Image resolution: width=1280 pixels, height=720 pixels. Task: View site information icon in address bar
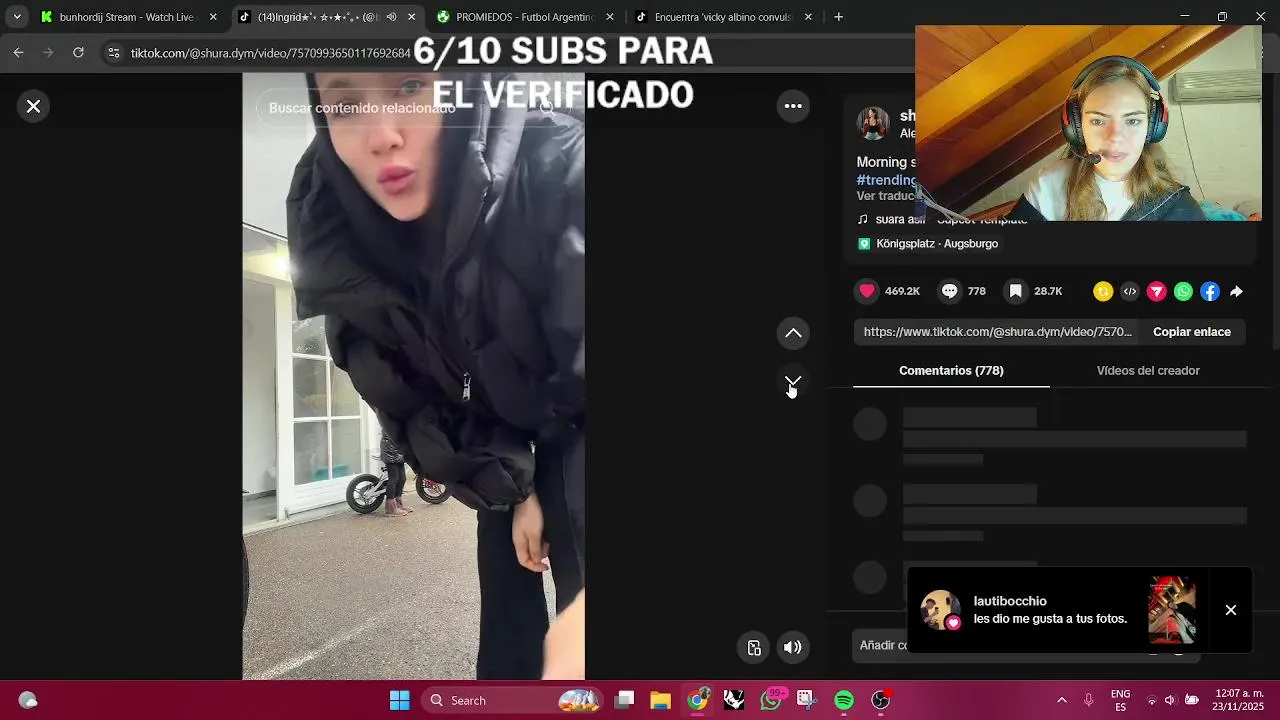pos(114,52)
